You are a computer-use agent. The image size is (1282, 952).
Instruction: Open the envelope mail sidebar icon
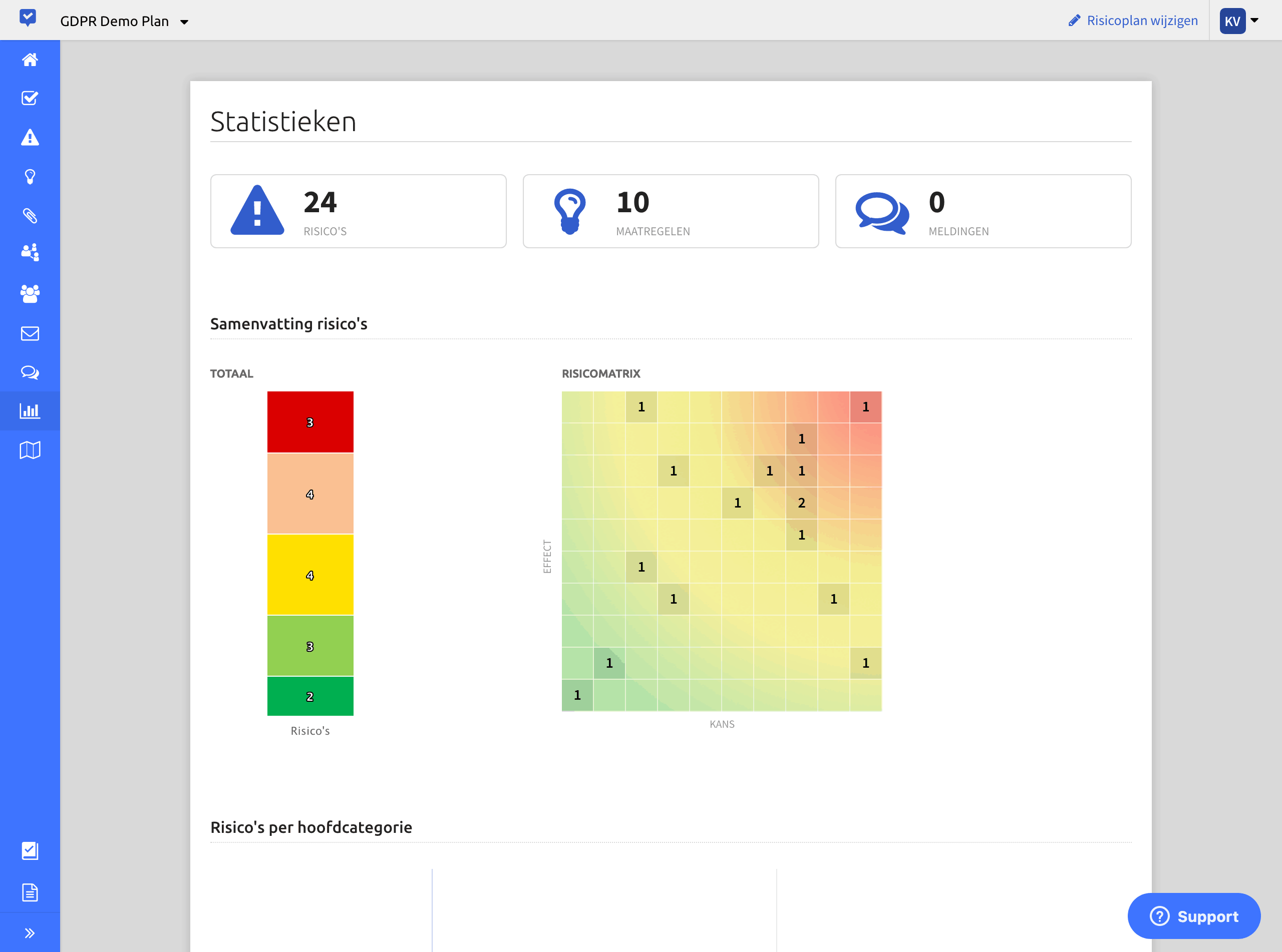point(30,334)
